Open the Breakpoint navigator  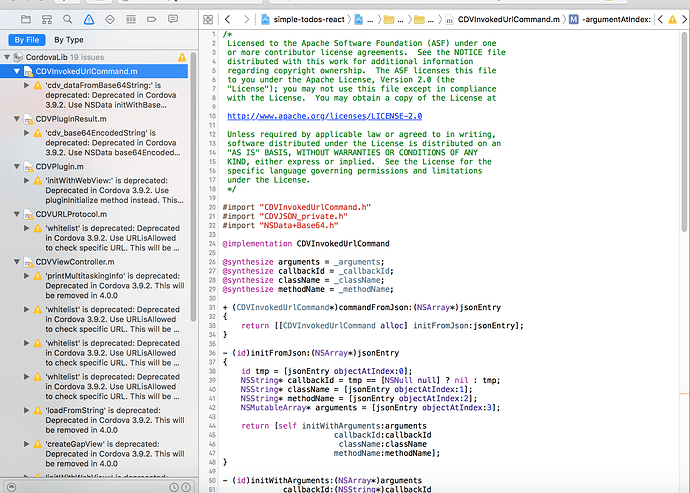pos(152,19)
